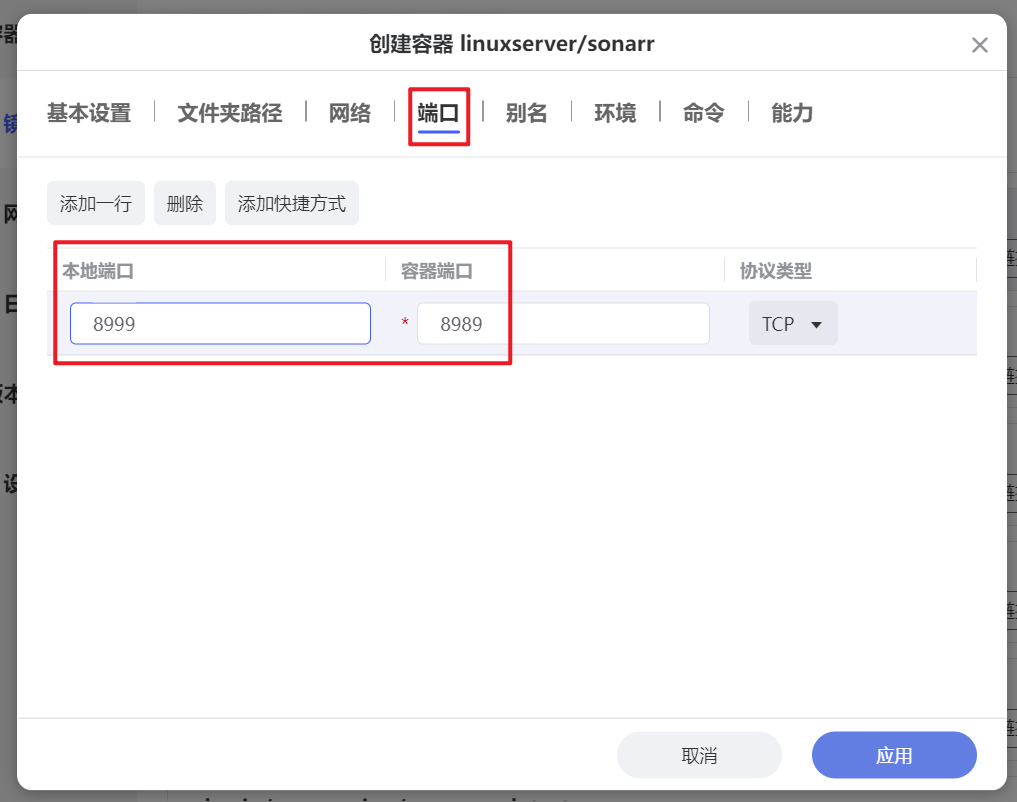Open the 别名 tab
The image size is (1017, 802).
click(527, 113)
